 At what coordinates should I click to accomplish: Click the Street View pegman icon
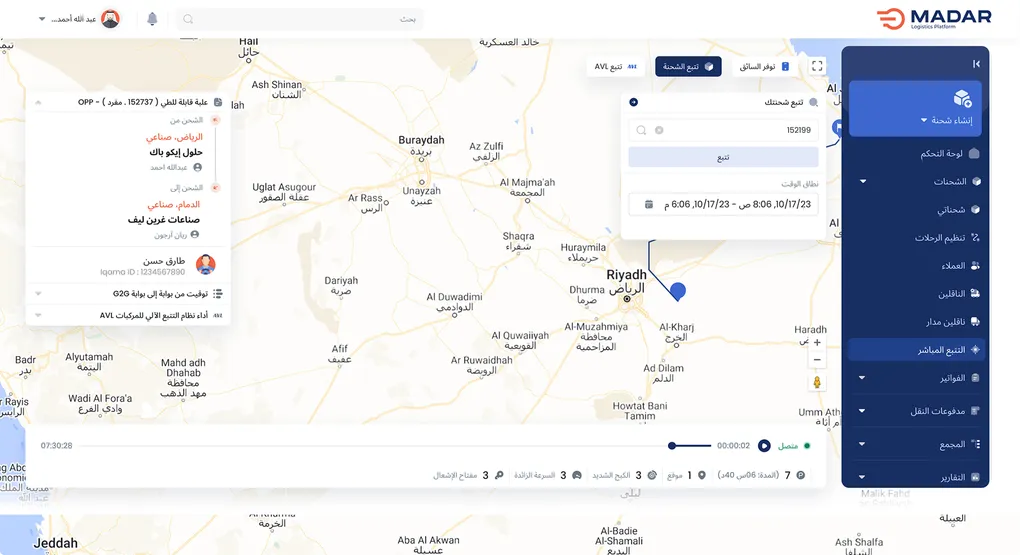click(817, 383)
